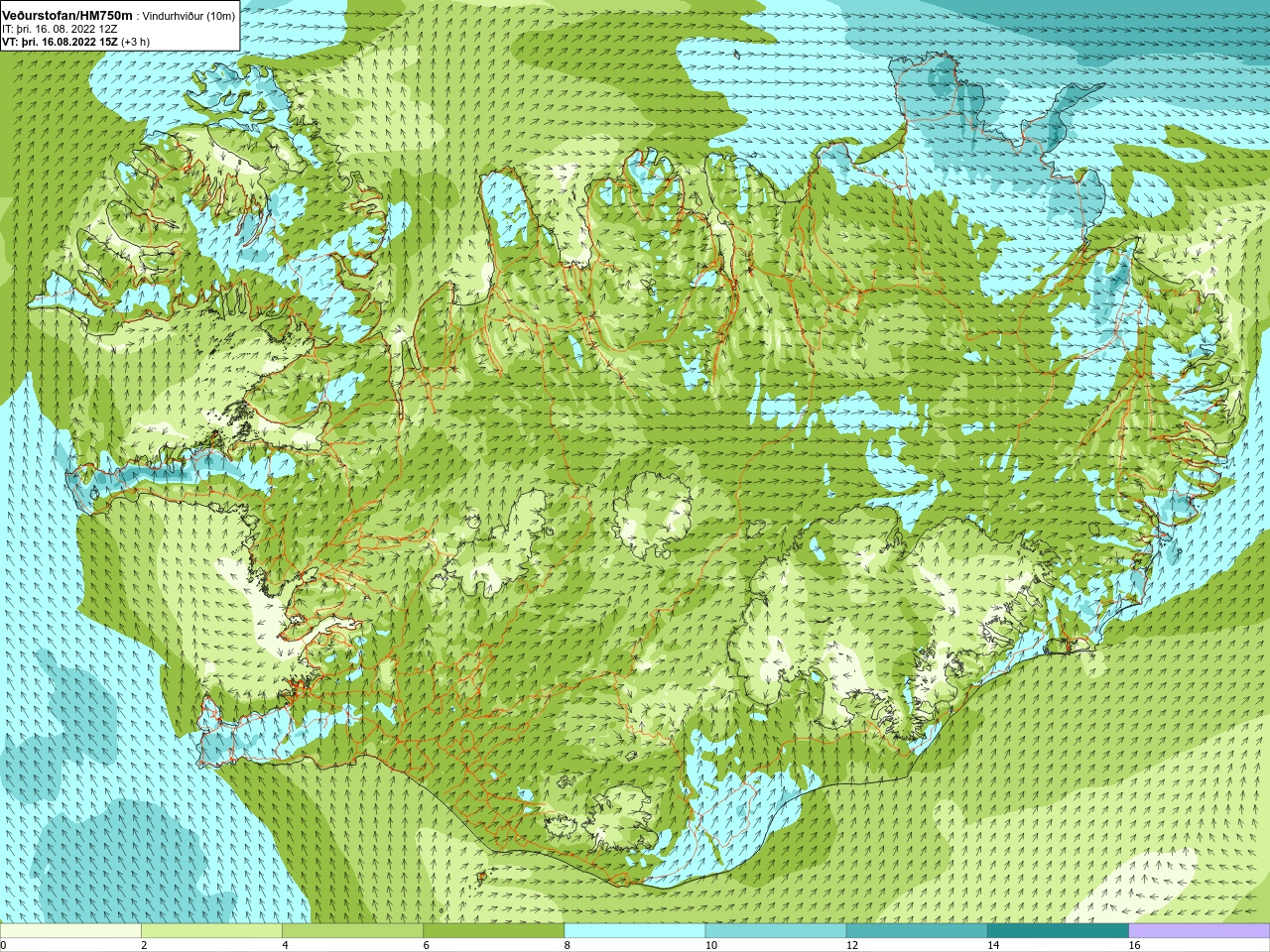Click the 2–4 light green legend swatch
Screen dimensions: 1270x952
coord(211,931)
